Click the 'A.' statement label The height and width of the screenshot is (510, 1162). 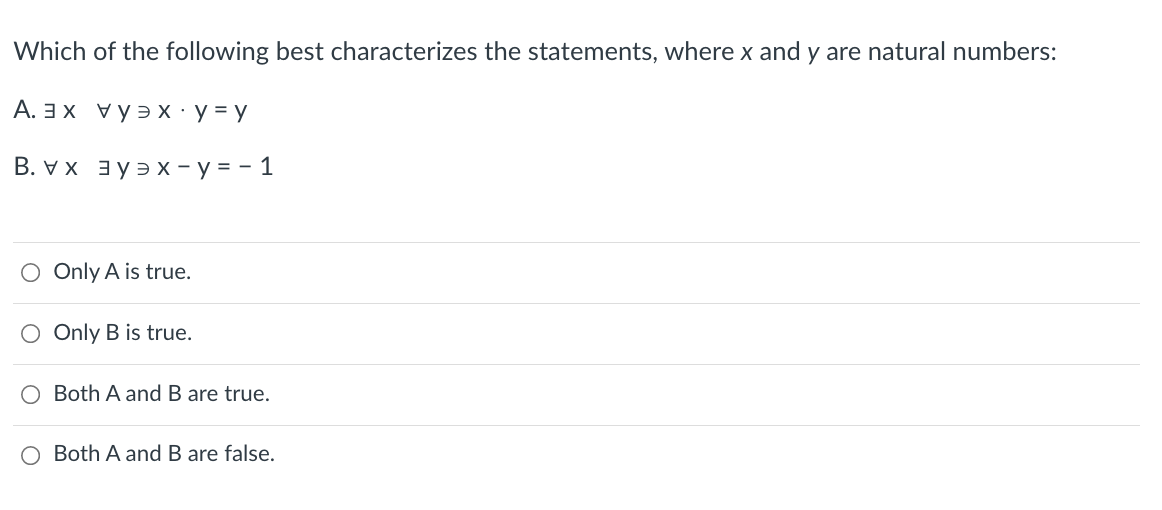(x=24, y=110)
